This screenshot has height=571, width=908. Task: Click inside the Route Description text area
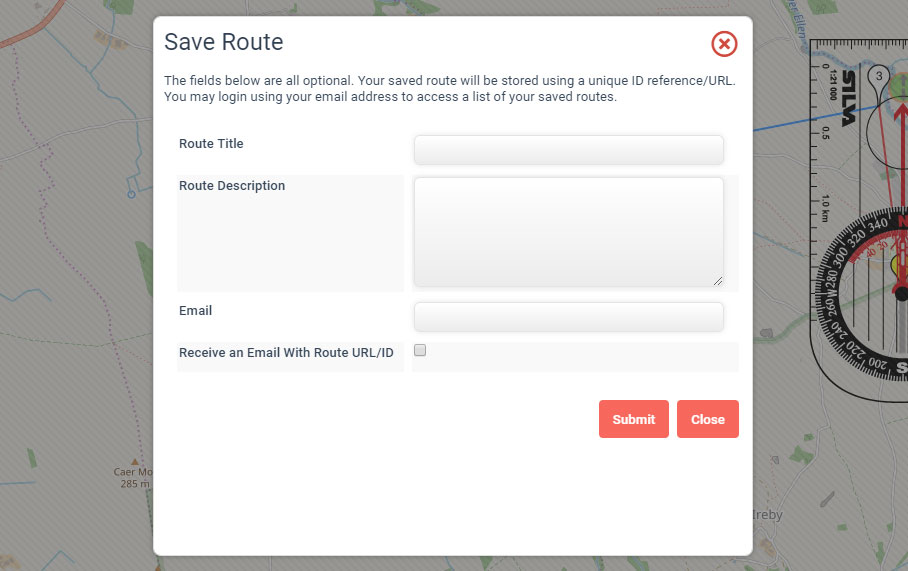(x=569, y=232)
